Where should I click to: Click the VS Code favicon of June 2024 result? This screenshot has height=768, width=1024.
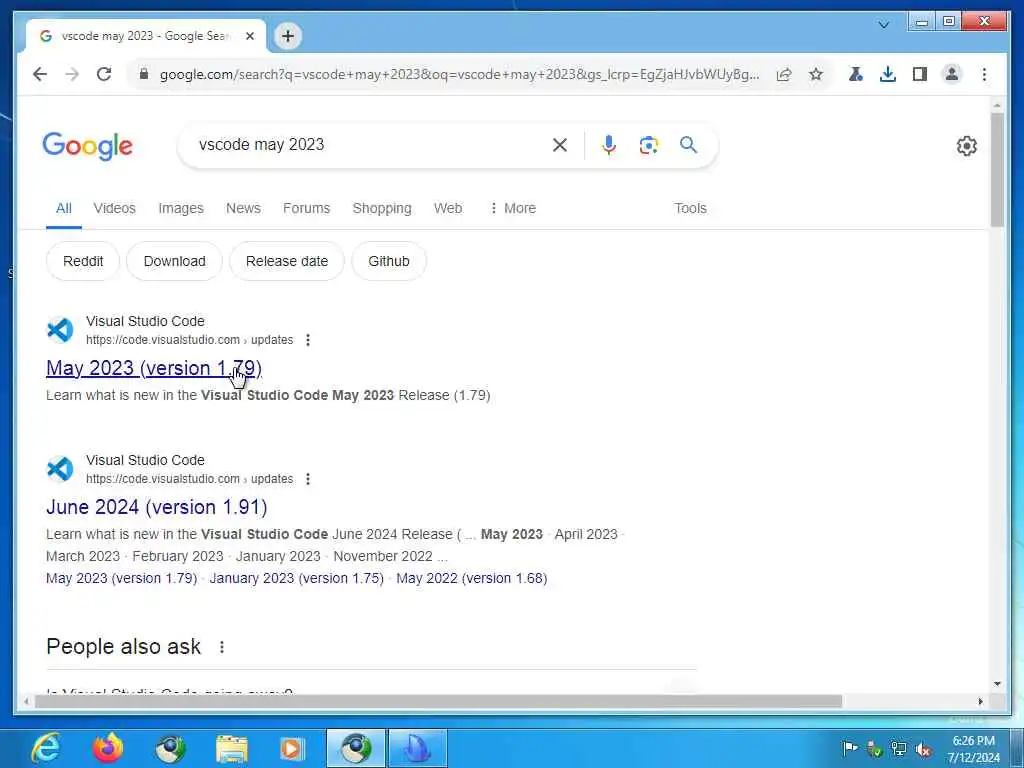pos(60,469)
